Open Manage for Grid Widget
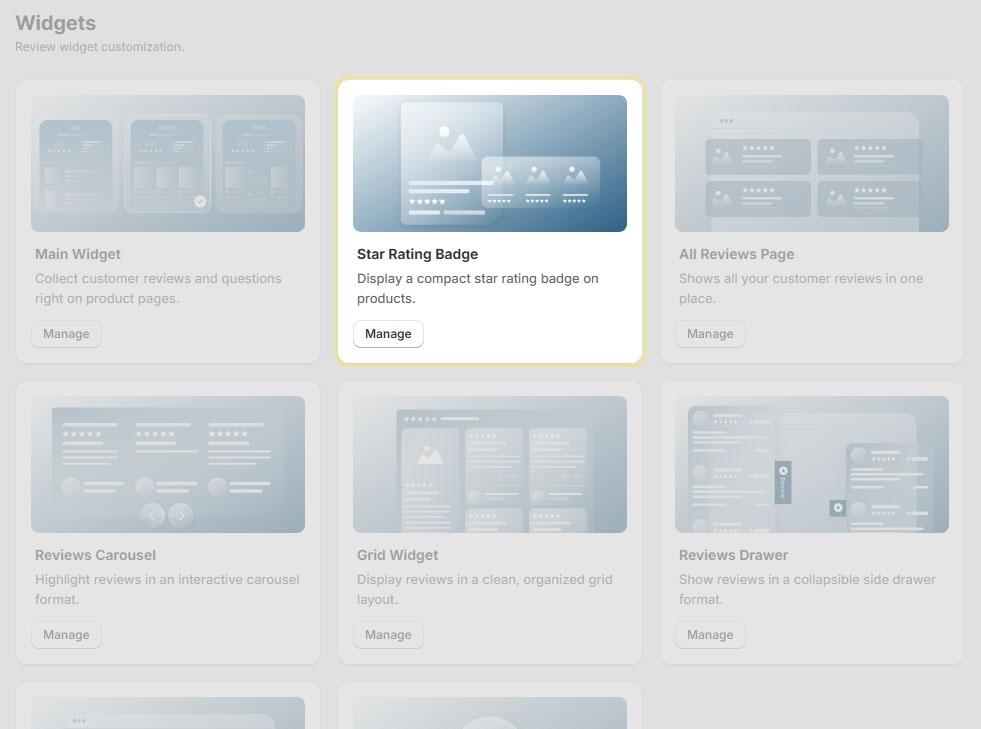This screenshot has height=729, width=981. point(388,635)
